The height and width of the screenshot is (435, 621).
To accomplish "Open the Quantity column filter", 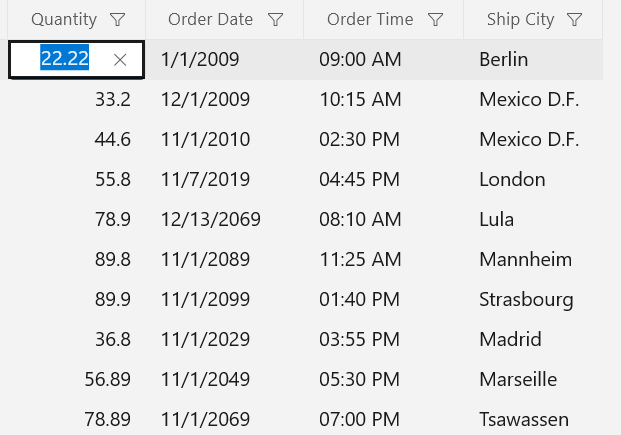I will 118,20.
